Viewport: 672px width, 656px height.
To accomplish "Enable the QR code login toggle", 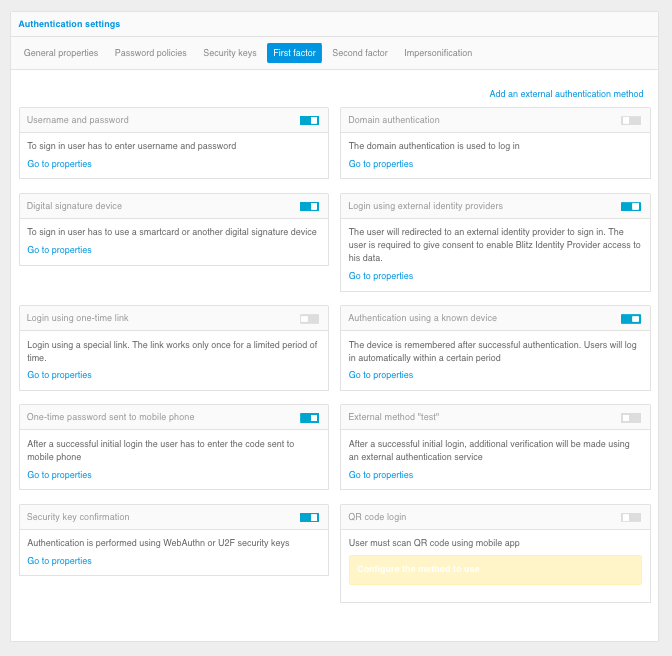I will tap(630, 517).
